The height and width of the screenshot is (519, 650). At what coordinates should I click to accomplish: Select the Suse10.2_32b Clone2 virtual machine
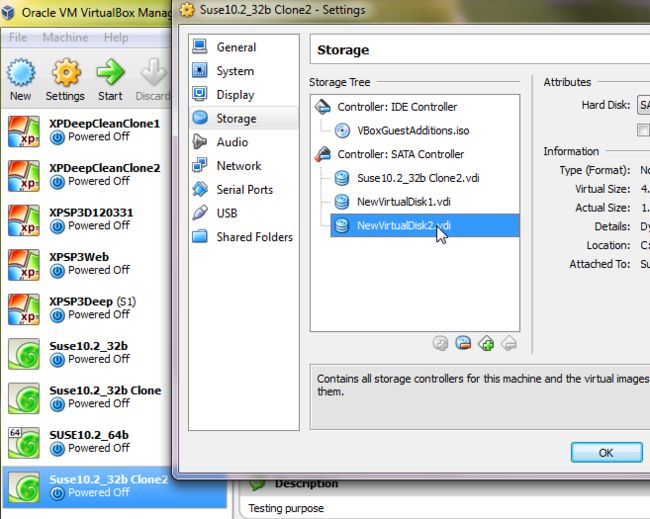114,487
